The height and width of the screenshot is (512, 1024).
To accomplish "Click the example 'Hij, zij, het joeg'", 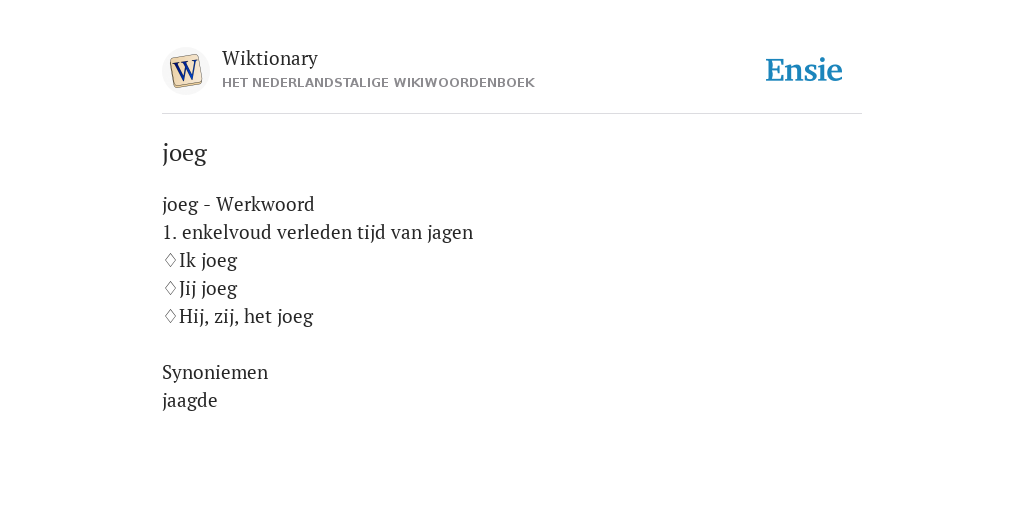I will 246,317.
